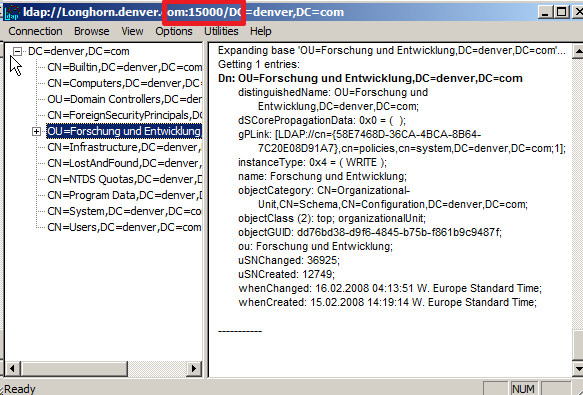Select the CN=Computers tree item
583x395 pixels.
125,83
